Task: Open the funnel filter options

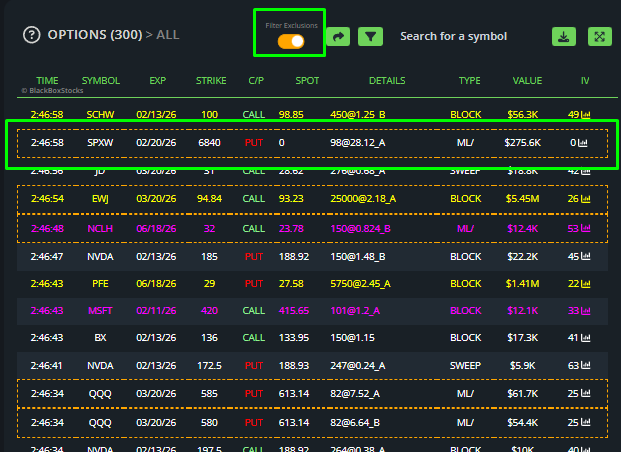Action: [371, 37]
